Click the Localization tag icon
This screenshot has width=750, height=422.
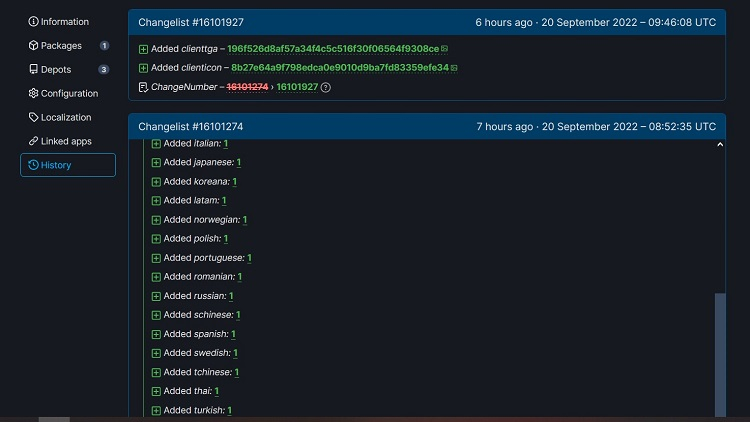[33, 117]
